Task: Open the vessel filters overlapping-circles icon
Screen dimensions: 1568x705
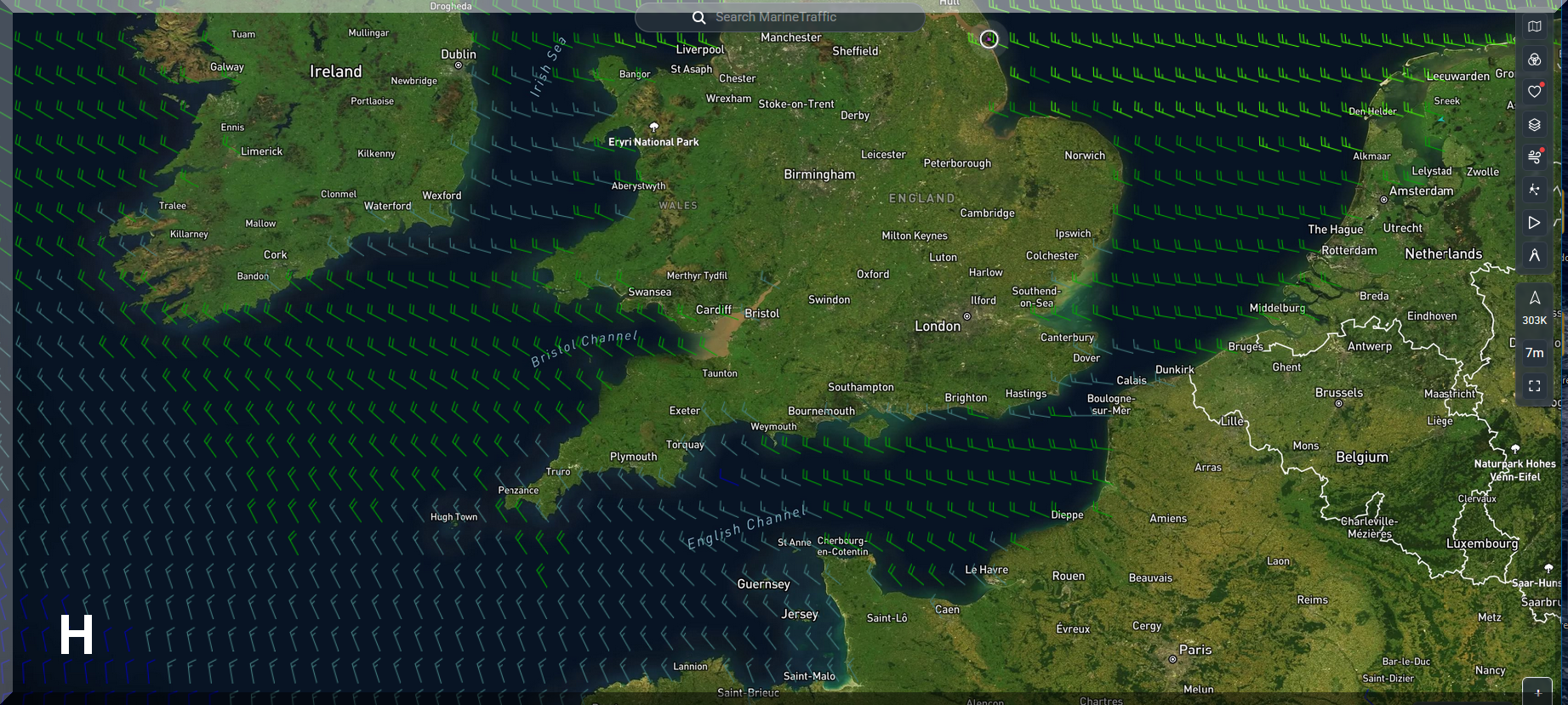Action: (x=1534, y=60)
